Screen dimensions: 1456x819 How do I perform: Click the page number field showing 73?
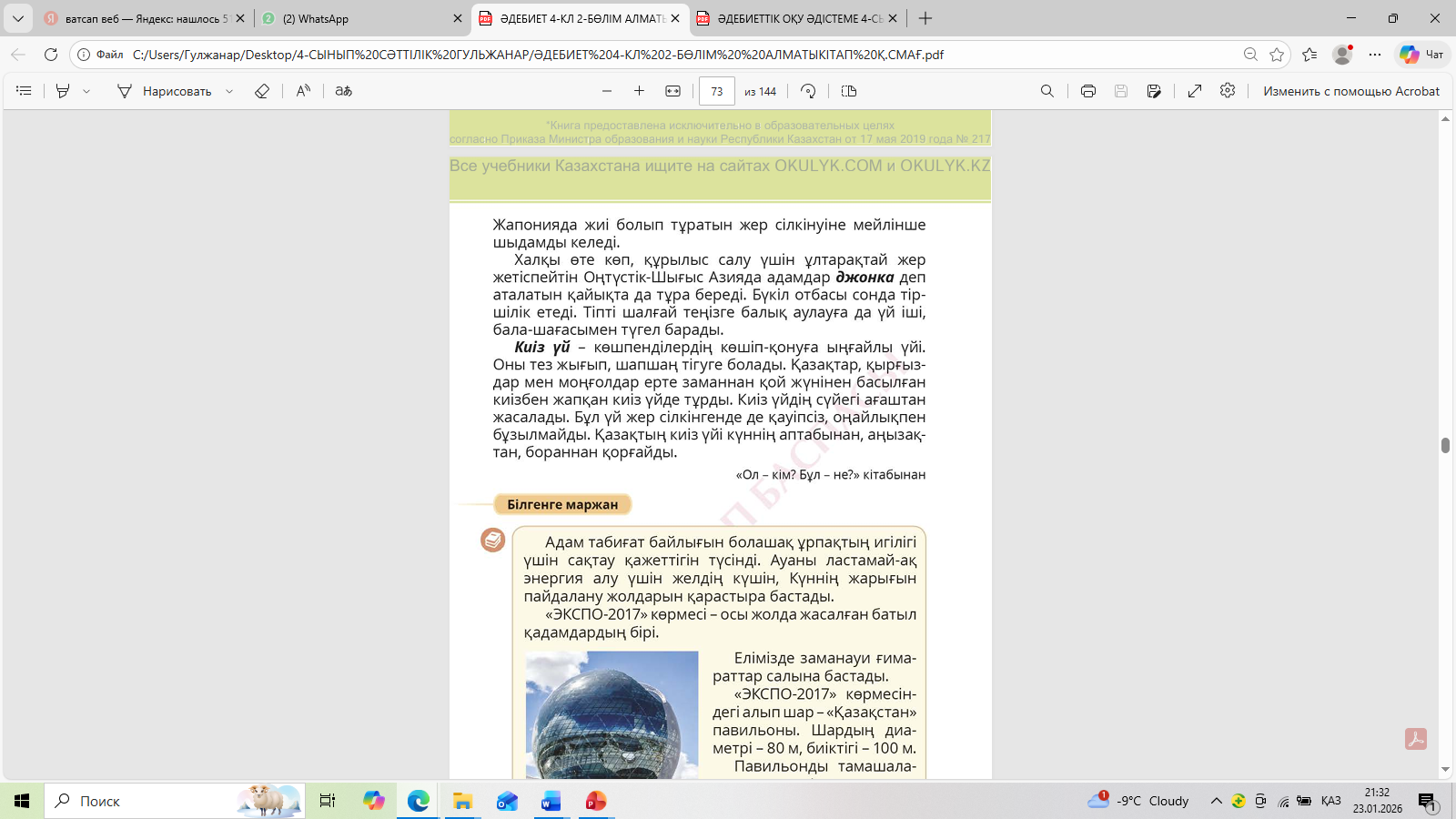[x=717, y=91]
